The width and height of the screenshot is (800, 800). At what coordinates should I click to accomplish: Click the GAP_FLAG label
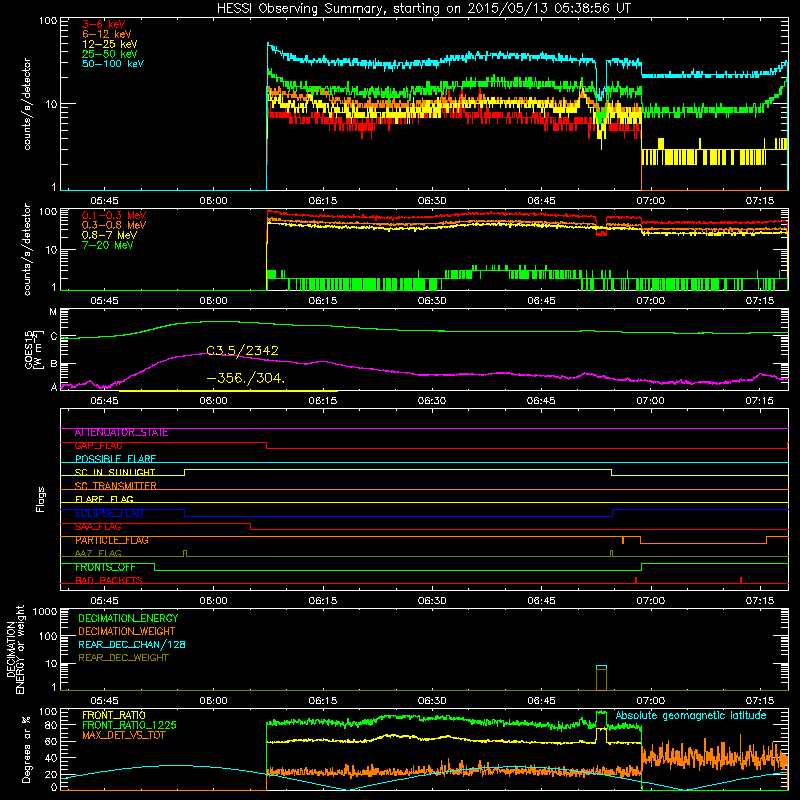(98, 446)
